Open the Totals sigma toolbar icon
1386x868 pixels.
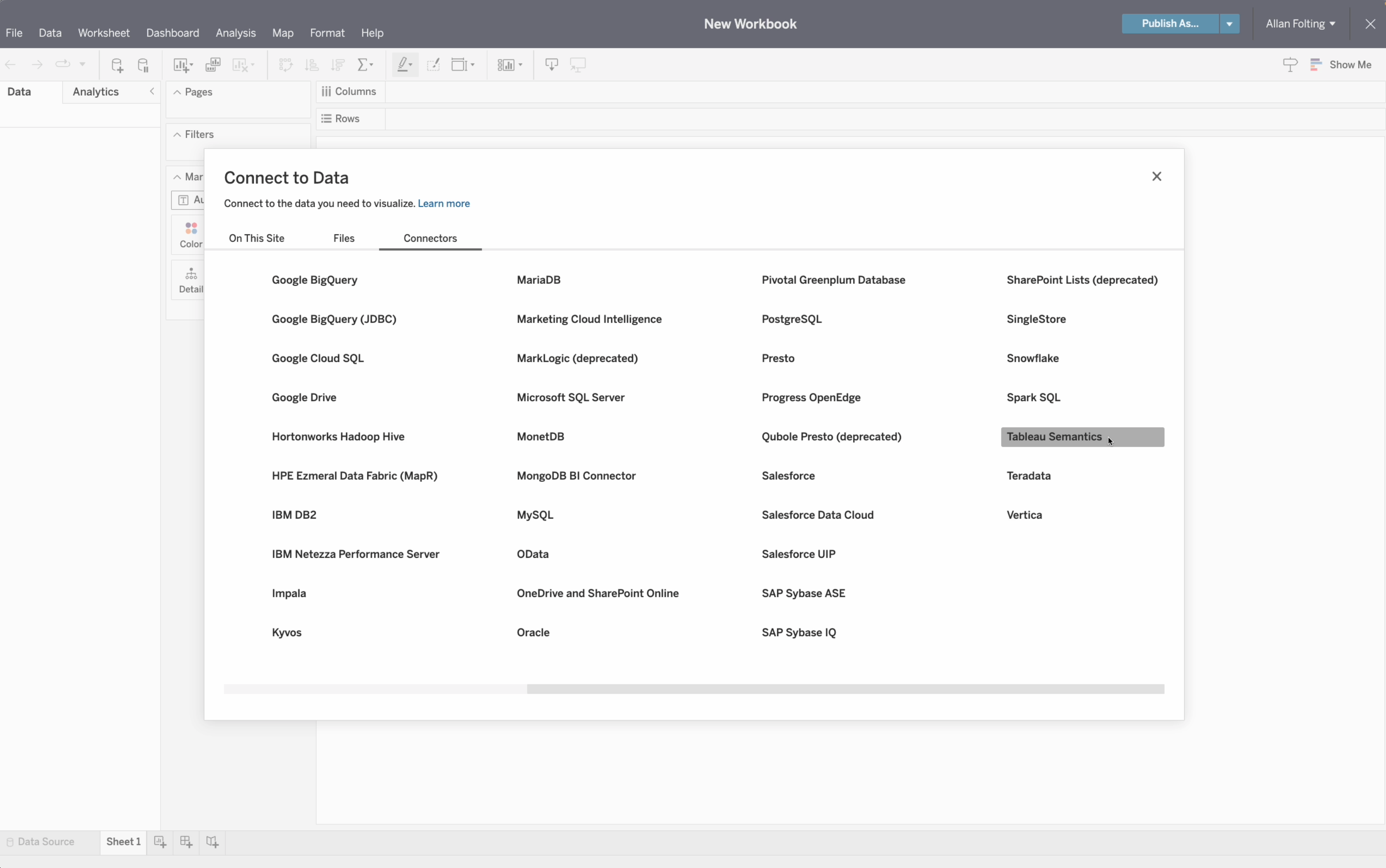[363, 65]
